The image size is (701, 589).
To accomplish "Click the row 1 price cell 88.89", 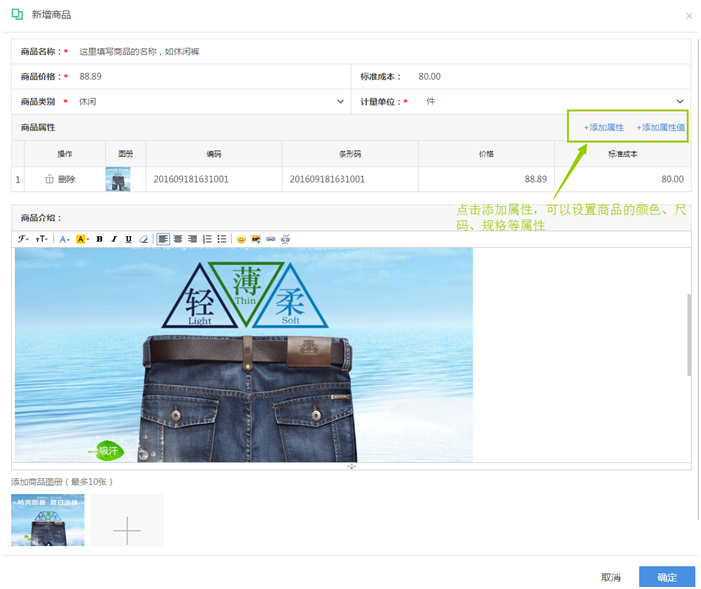I will tap(486, 179).
